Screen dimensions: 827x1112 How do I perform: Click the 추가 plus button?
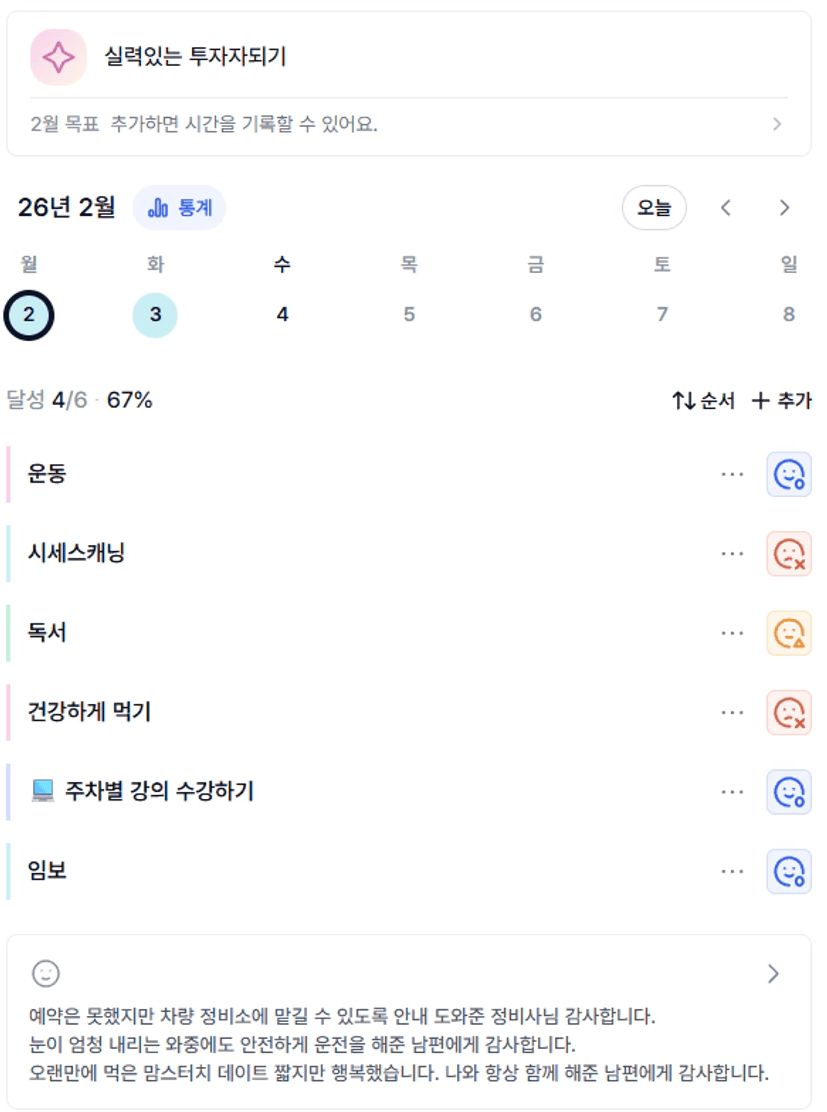(x=782, y=401)
